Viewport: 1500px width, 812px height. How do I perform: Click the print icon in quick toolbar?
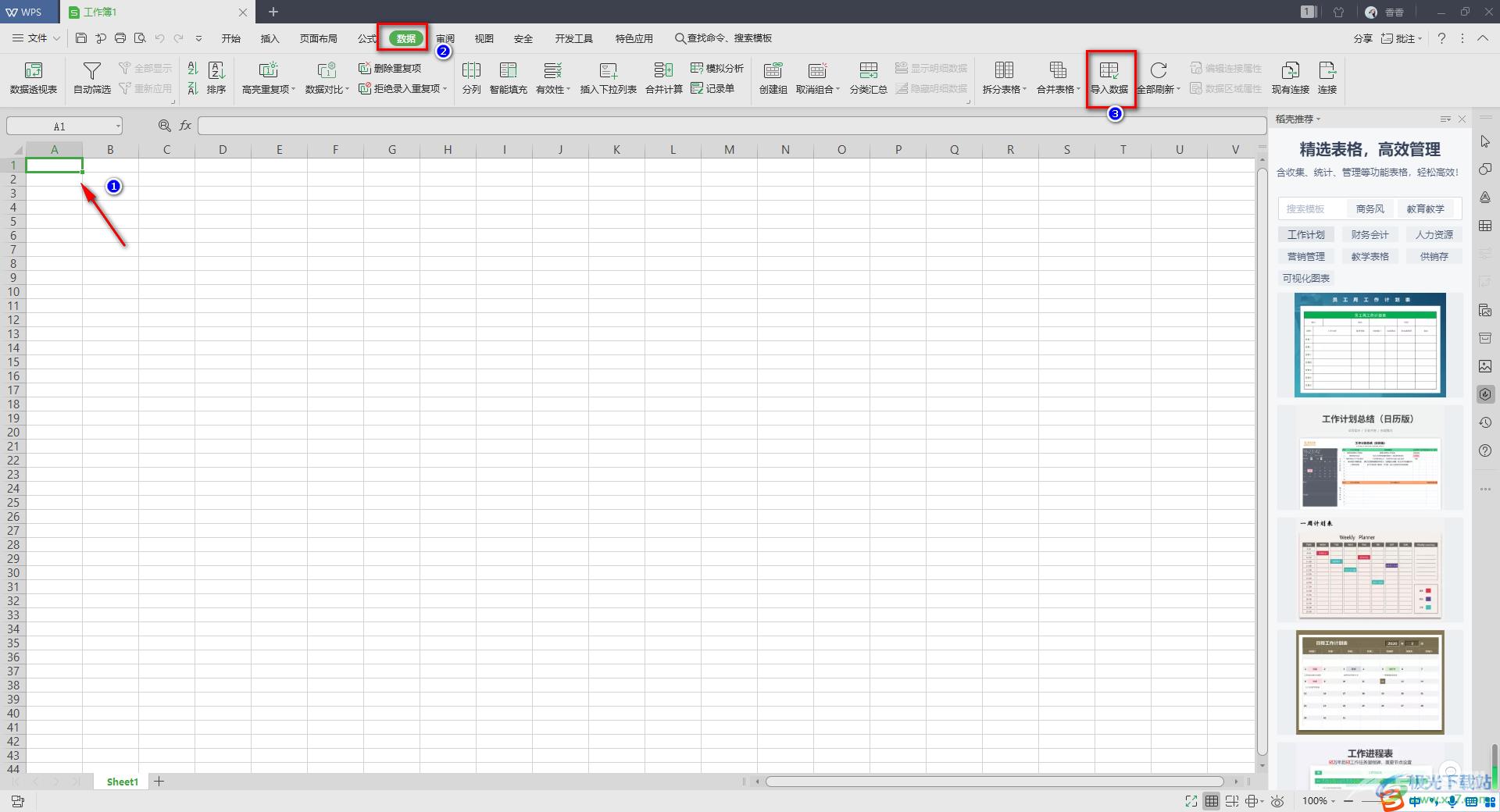pos(120,37)
